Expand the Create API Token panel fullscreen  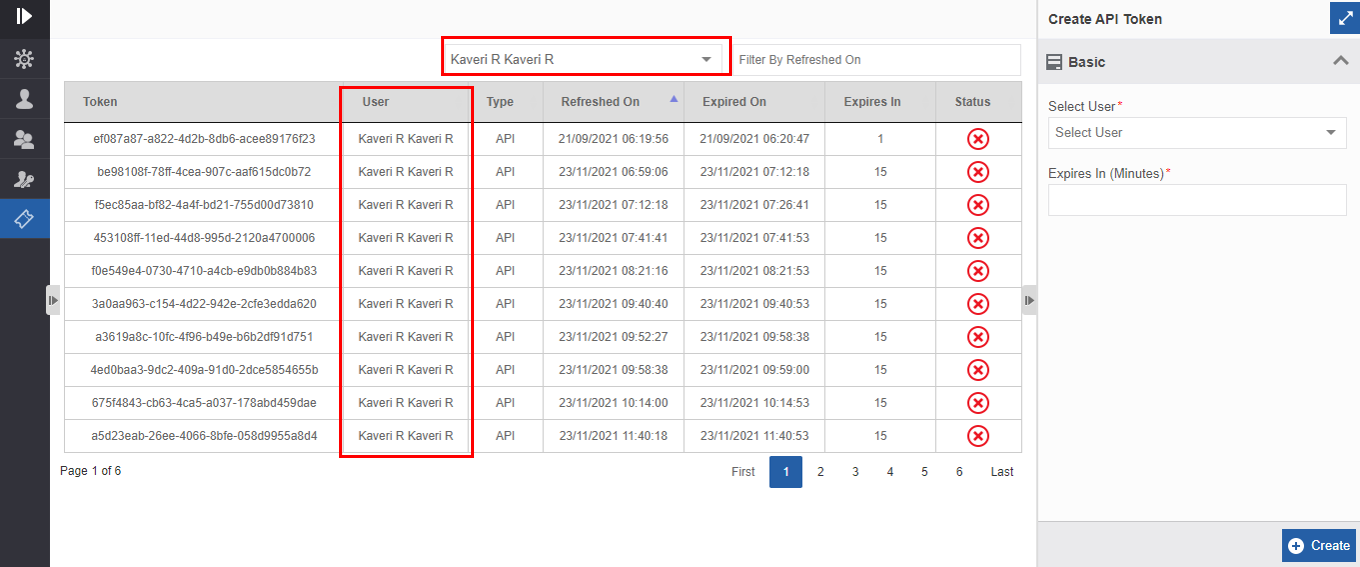(1343, 19)
